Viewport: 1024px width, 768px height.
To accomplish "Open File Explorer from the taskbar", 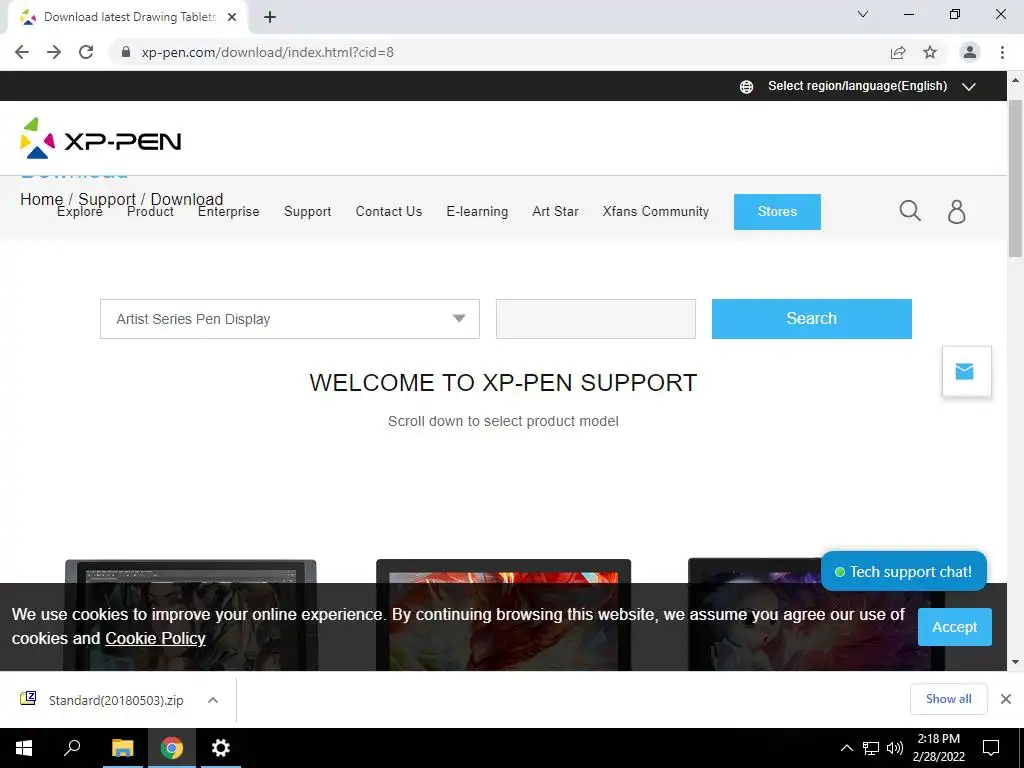I will [122, 748].
